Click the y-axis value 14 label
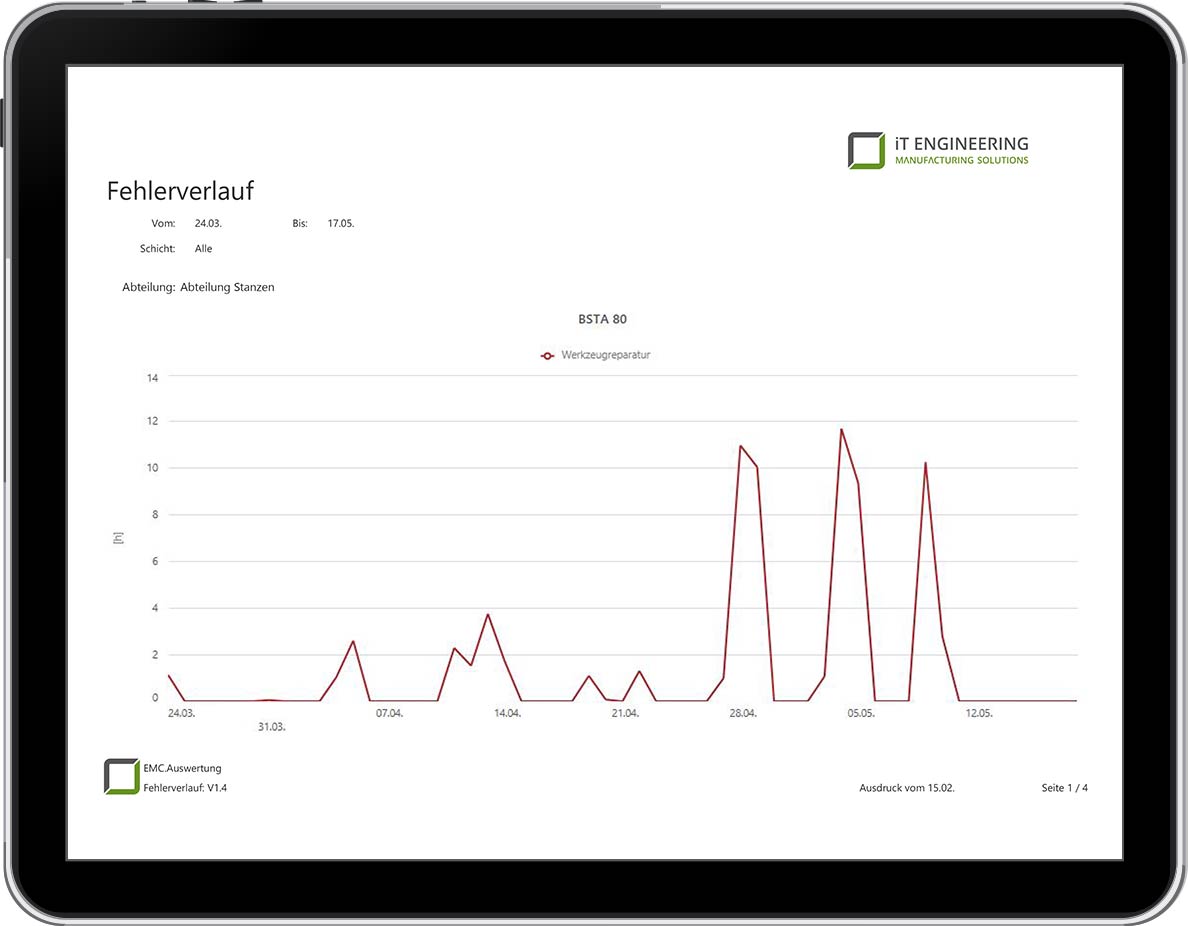Image resolution: width=1188 pixels, height=926 pixels. pyautogui.click(x=153, y=378)
